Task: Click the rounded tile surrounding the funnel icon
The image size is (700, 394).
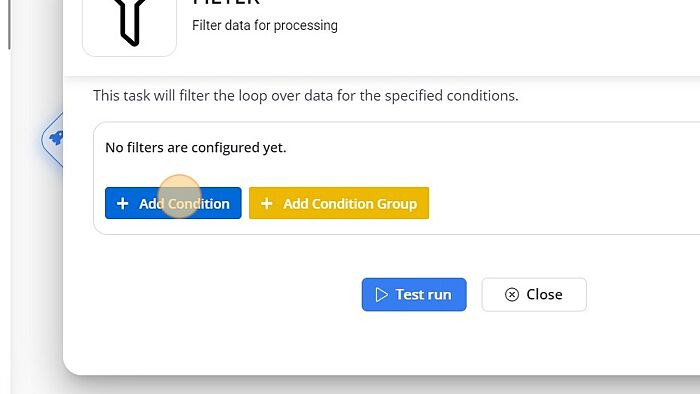Action: 129,28
